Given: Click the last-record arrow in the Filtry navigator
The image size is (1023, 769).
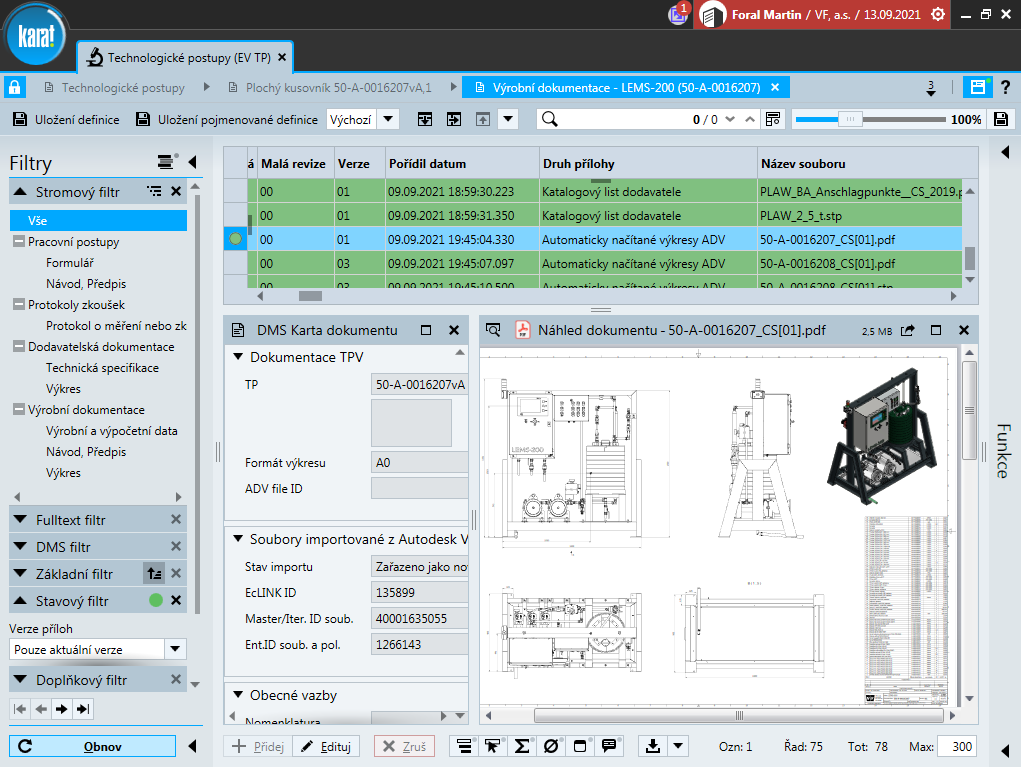Looking at the screenshot, I should point(83,709).
